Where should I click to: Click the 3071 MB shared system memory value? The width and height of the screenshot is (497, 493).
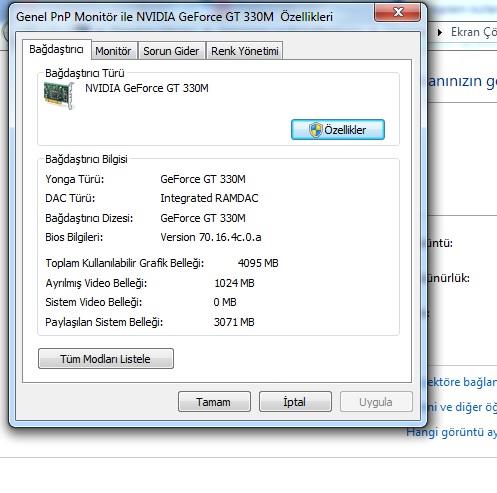tap(234, 322)
